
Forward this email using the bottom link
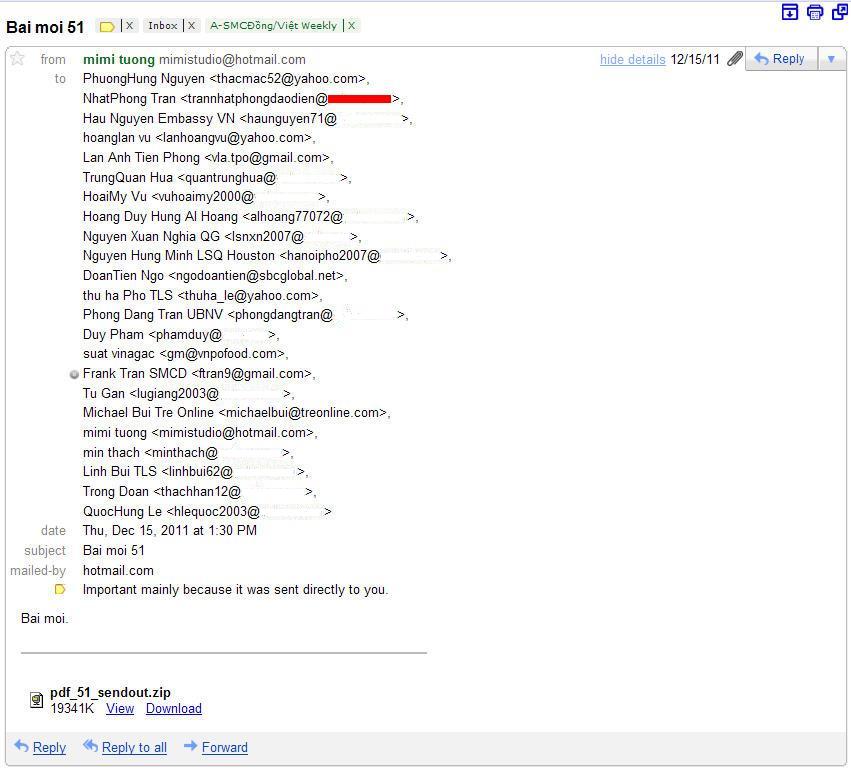pyautogui.click(x=224, y=748)
